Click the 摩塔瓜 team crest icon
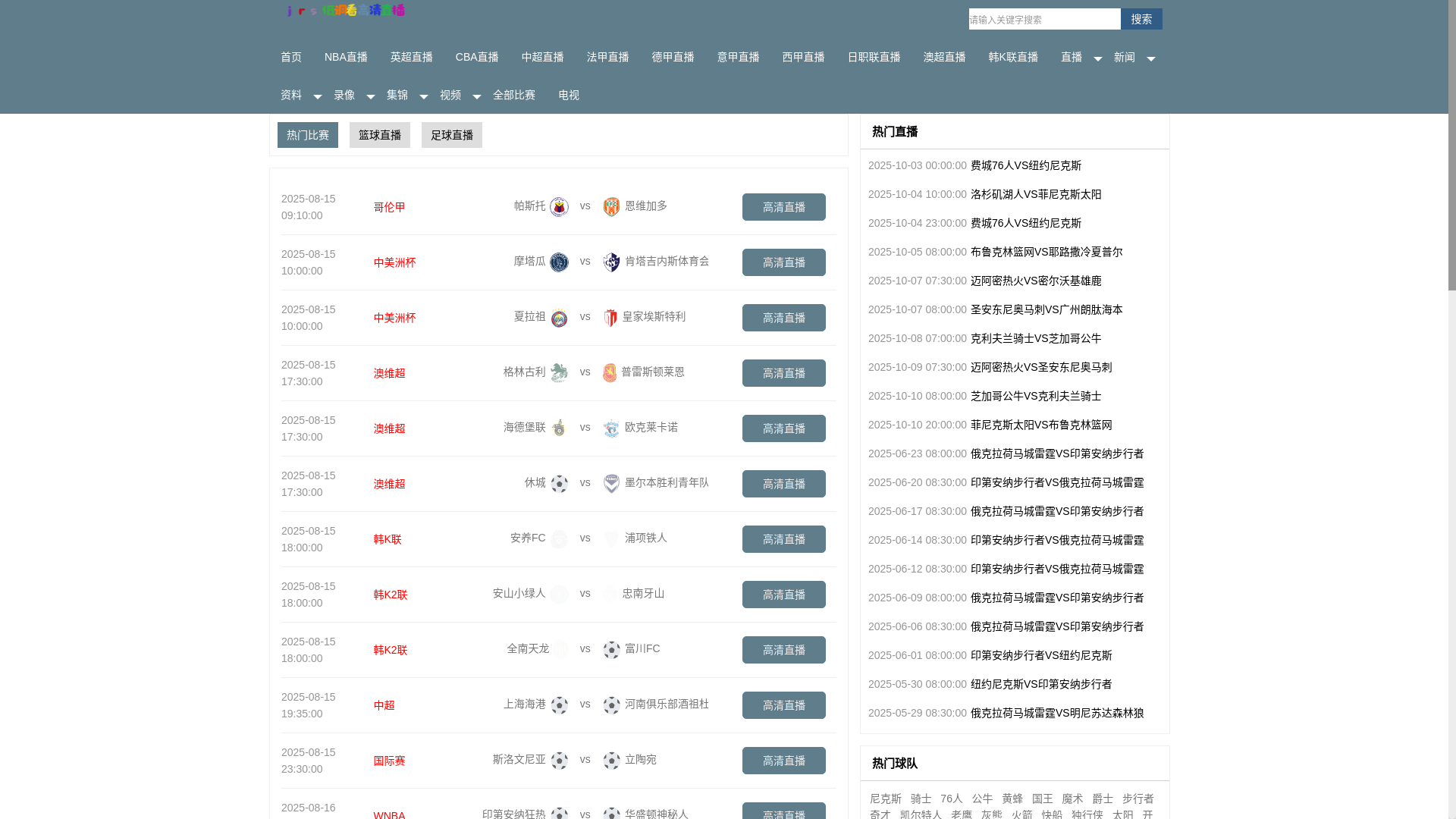The height and width of the screenshot is (819, 1456). pos(559,262)
